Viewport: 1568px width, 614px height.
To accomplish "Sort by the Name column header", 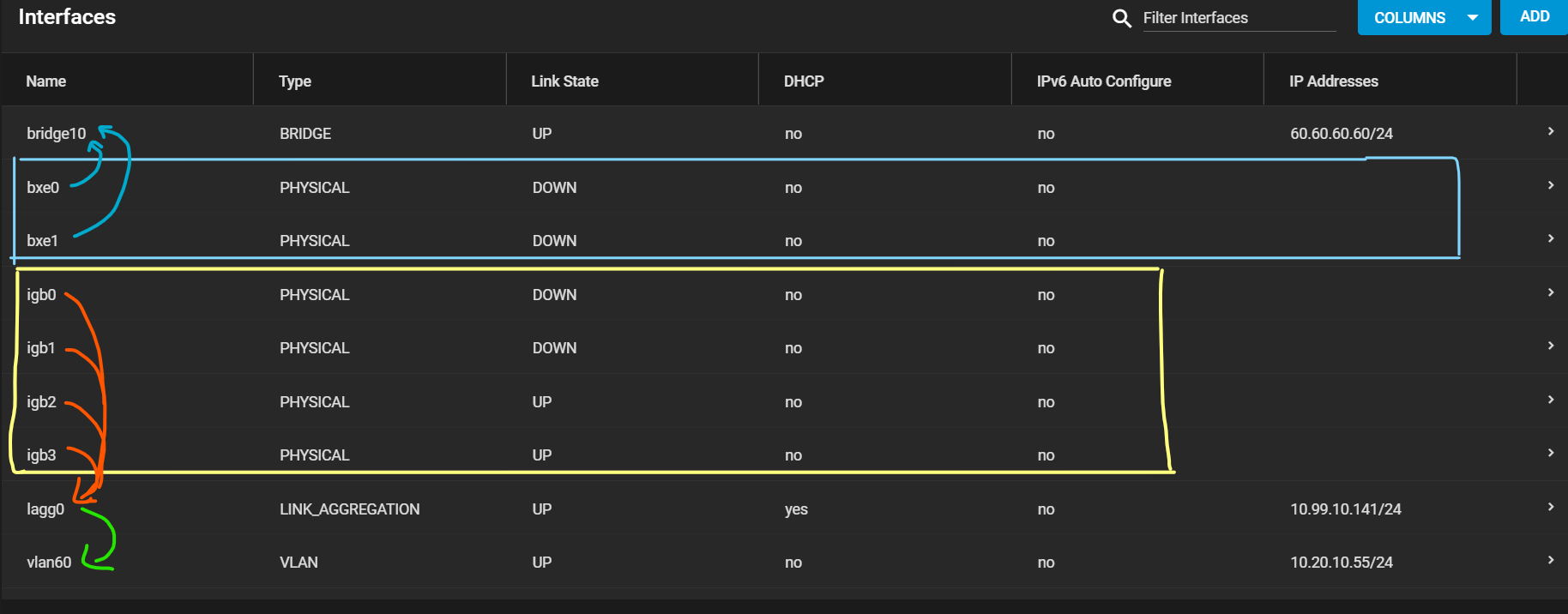I will pos(46,81).
